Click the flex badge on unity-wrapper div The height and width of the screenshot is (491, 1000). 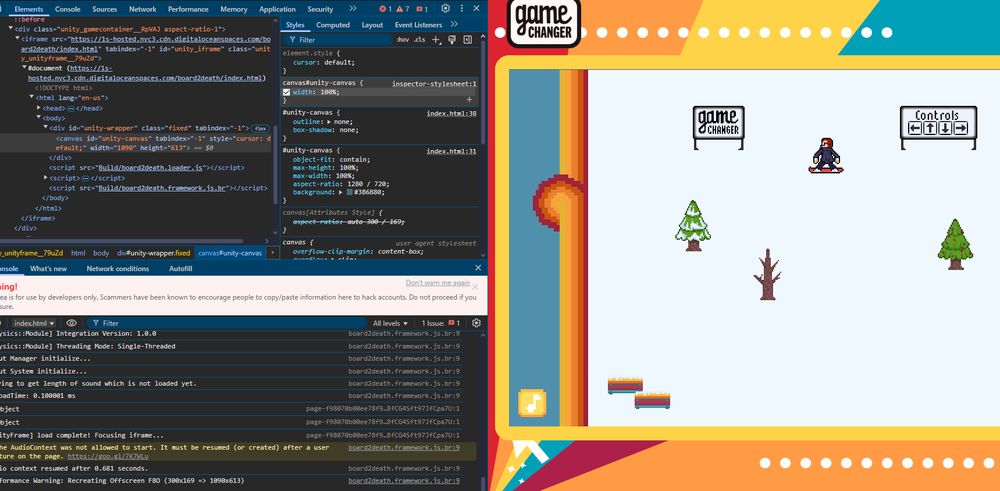pyautogui.click(x=260, y=128)
